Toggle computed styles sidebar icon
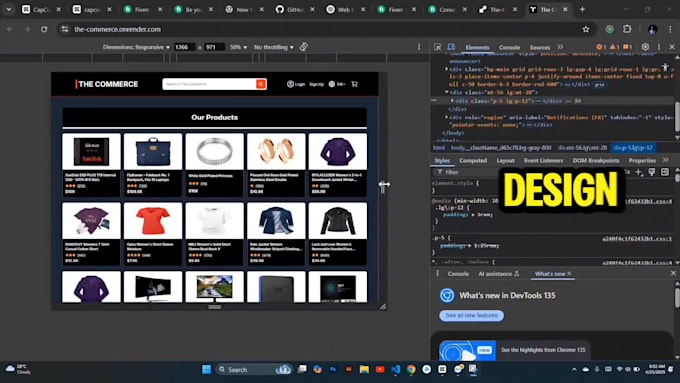The height and width of the screenshot is (383, 680). 665,172
